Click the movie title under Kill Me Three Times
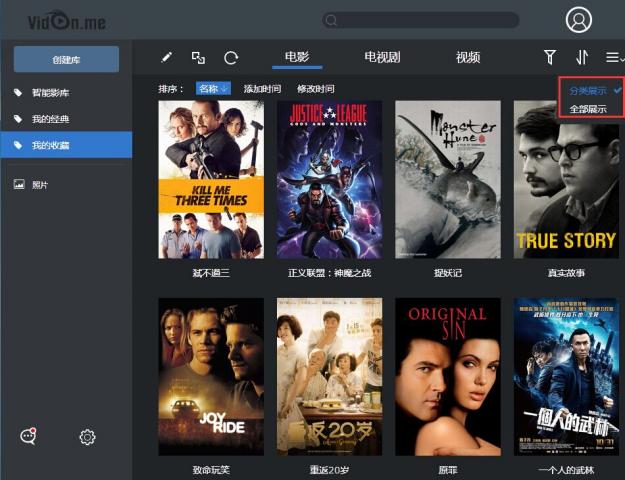The width and height of the screenshot is (625, 480). [x=211, y=273]
